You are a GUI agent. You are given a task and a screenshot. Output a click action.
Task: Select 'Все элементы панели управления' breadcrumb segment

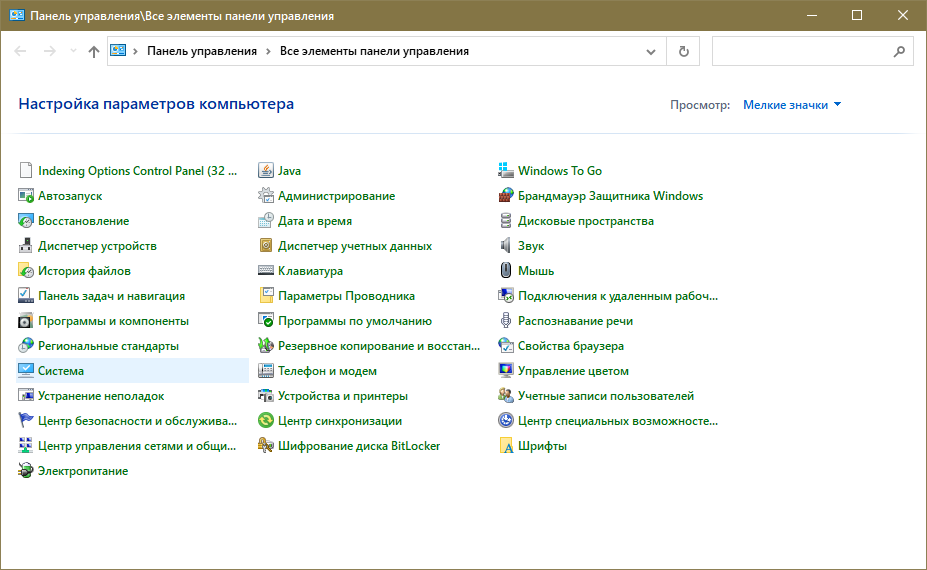click(374, 51)
